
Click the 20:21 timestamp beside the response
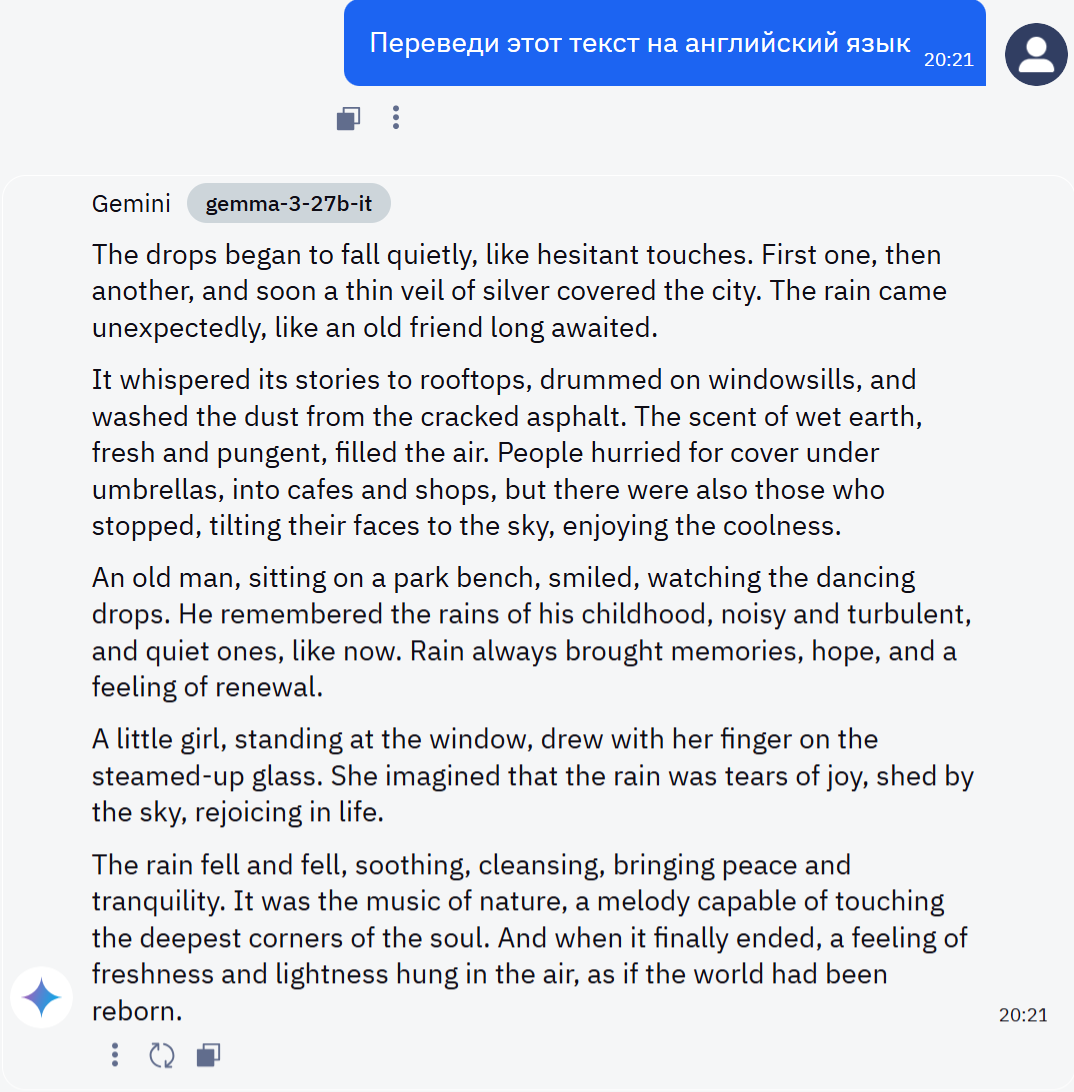(x=1023, y=1015)
